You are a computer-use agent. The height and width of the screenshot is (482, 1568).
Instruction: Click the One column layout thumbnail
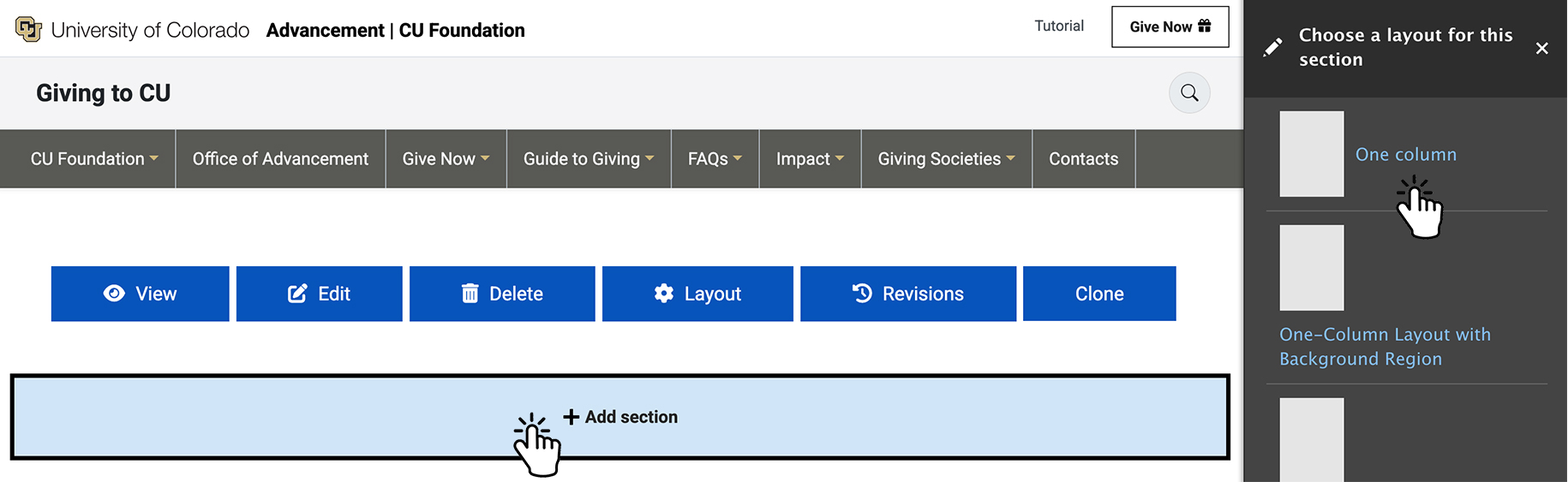point(1311,154)
